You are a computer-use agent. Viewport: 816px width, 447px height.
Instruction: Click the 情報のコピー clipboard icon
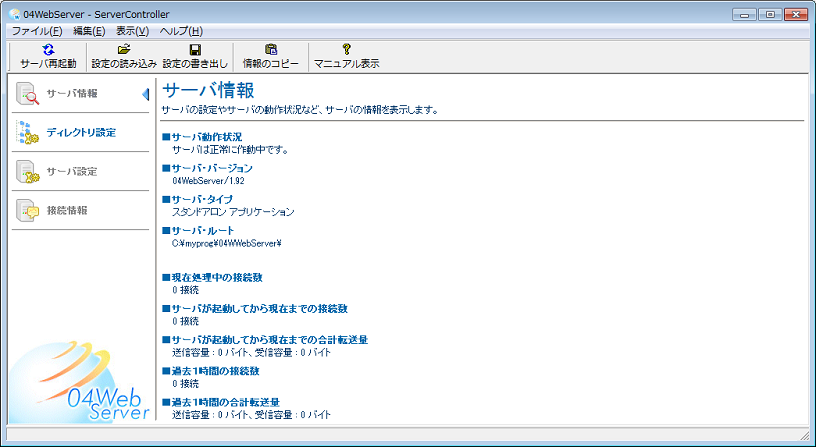click(x=271, y=49)
